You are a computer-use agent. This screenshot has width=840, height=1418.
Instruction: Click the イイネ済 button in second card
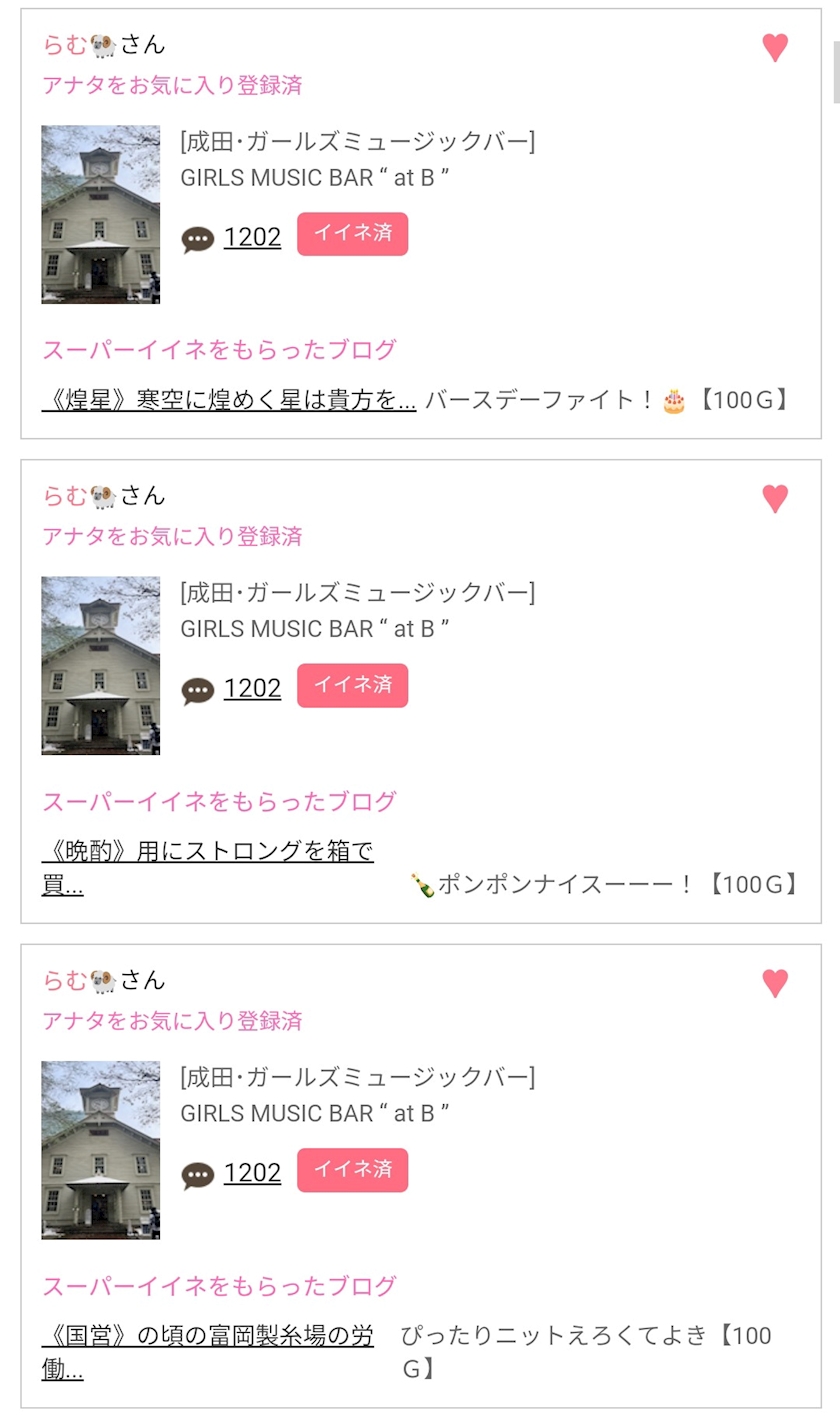tap(352, 685)
